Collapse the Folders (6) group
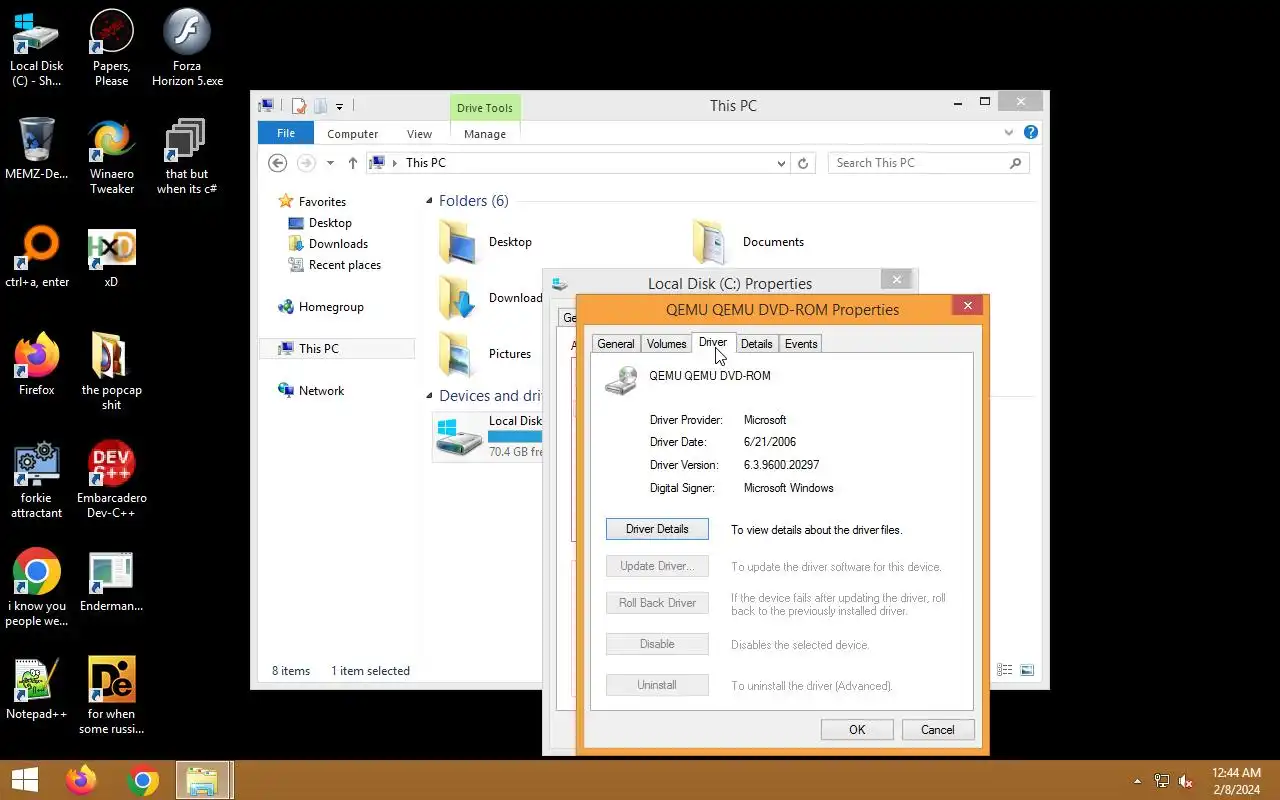The image size is (1280, 800). 429,201
